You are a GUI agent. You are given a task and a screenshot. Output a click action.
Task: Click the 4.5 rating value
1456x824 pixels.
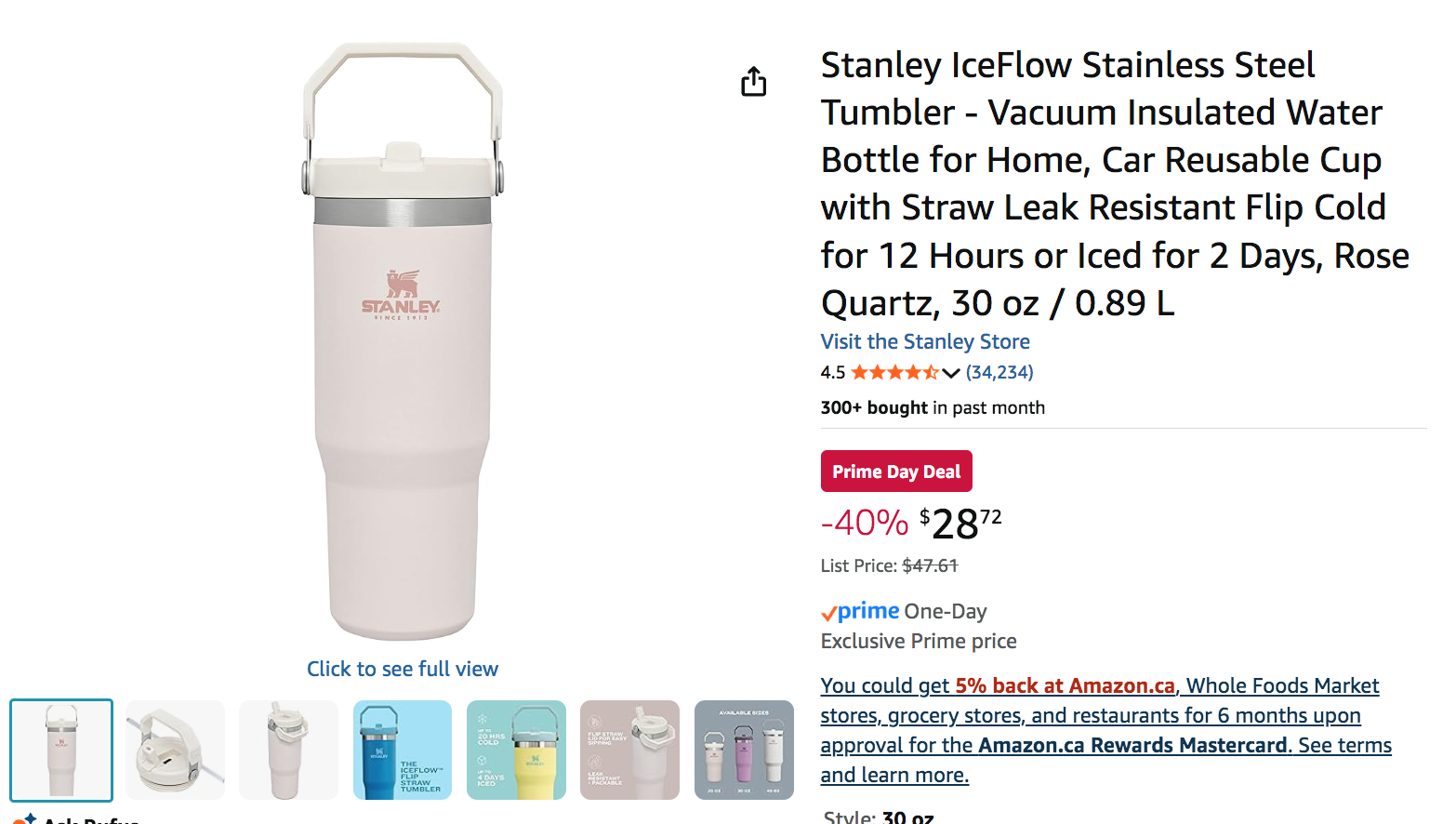point(831,371)
